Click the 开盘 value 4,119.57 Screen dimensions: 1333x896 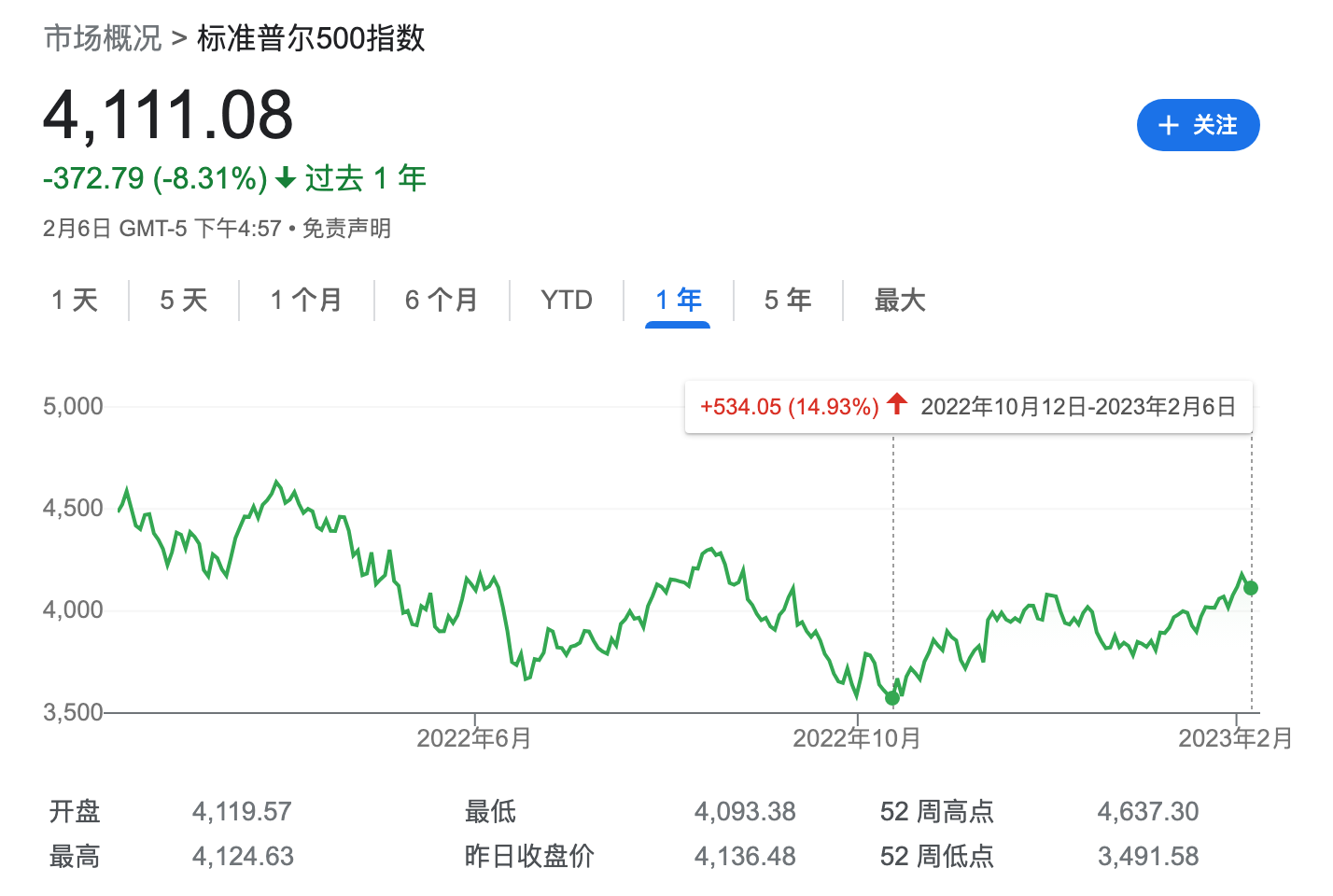(242, 811)
